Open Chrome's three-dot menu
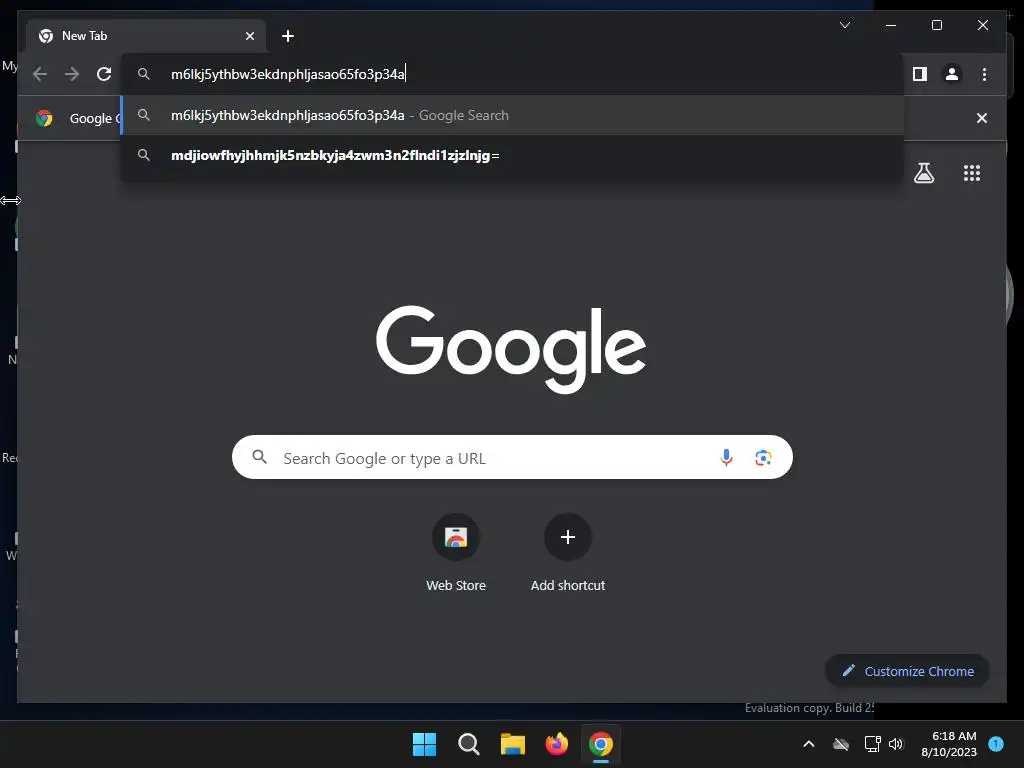 point(984,74)
